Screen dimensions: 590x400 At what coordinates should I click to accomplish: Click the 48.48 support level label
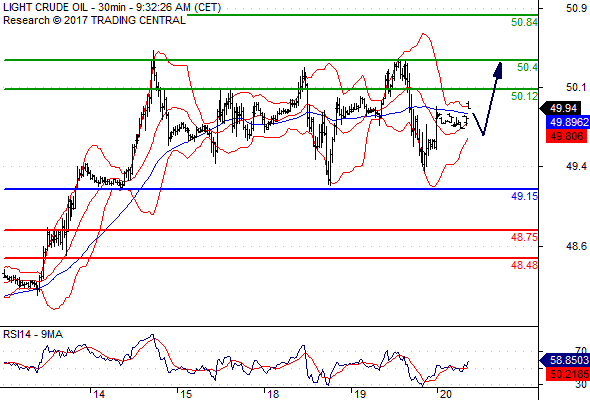pos(524,265)
